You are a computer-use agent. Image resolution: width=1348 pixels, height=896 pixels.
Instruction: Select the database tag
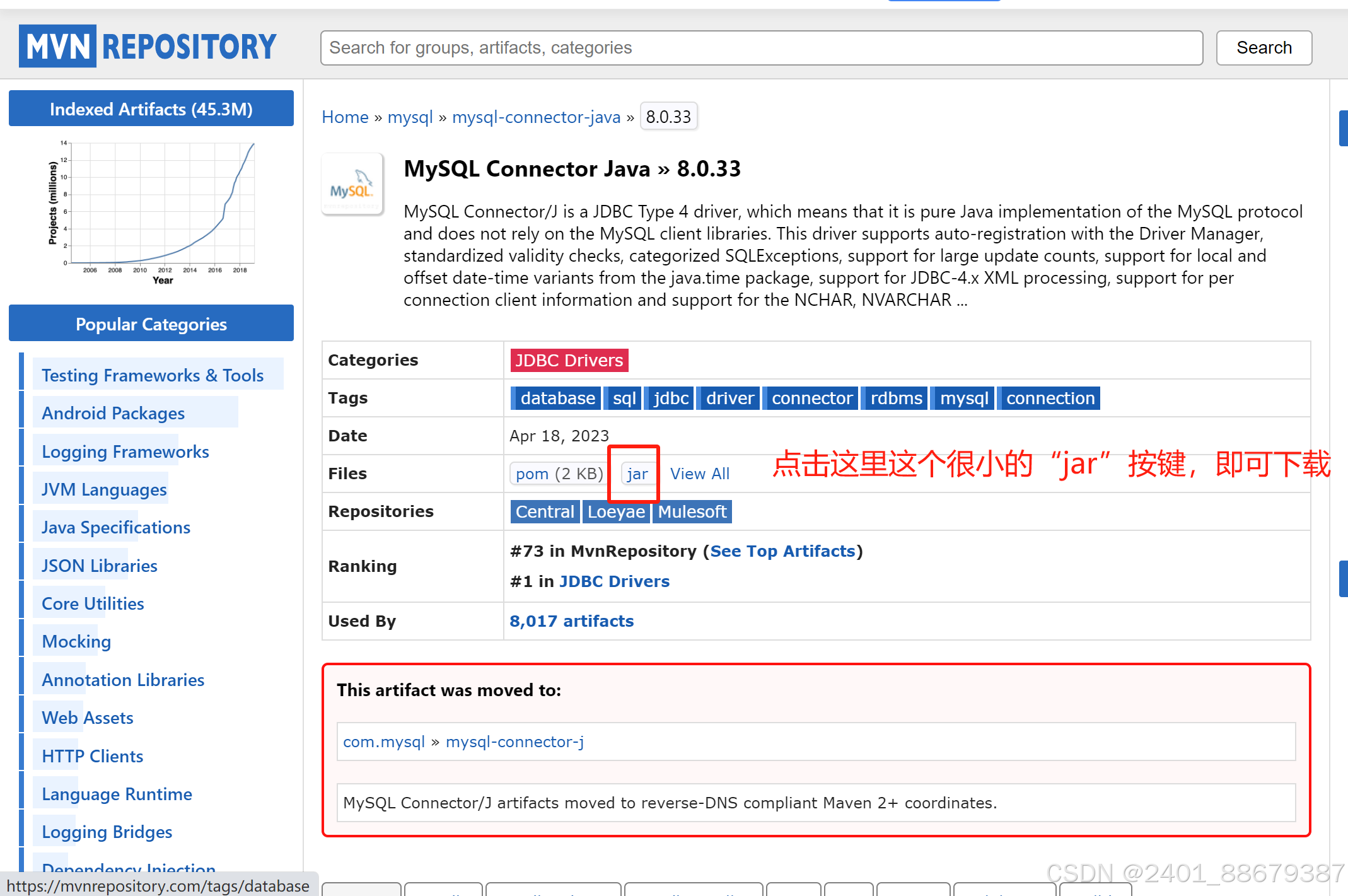pyautogui.click(x=557, y=399)
